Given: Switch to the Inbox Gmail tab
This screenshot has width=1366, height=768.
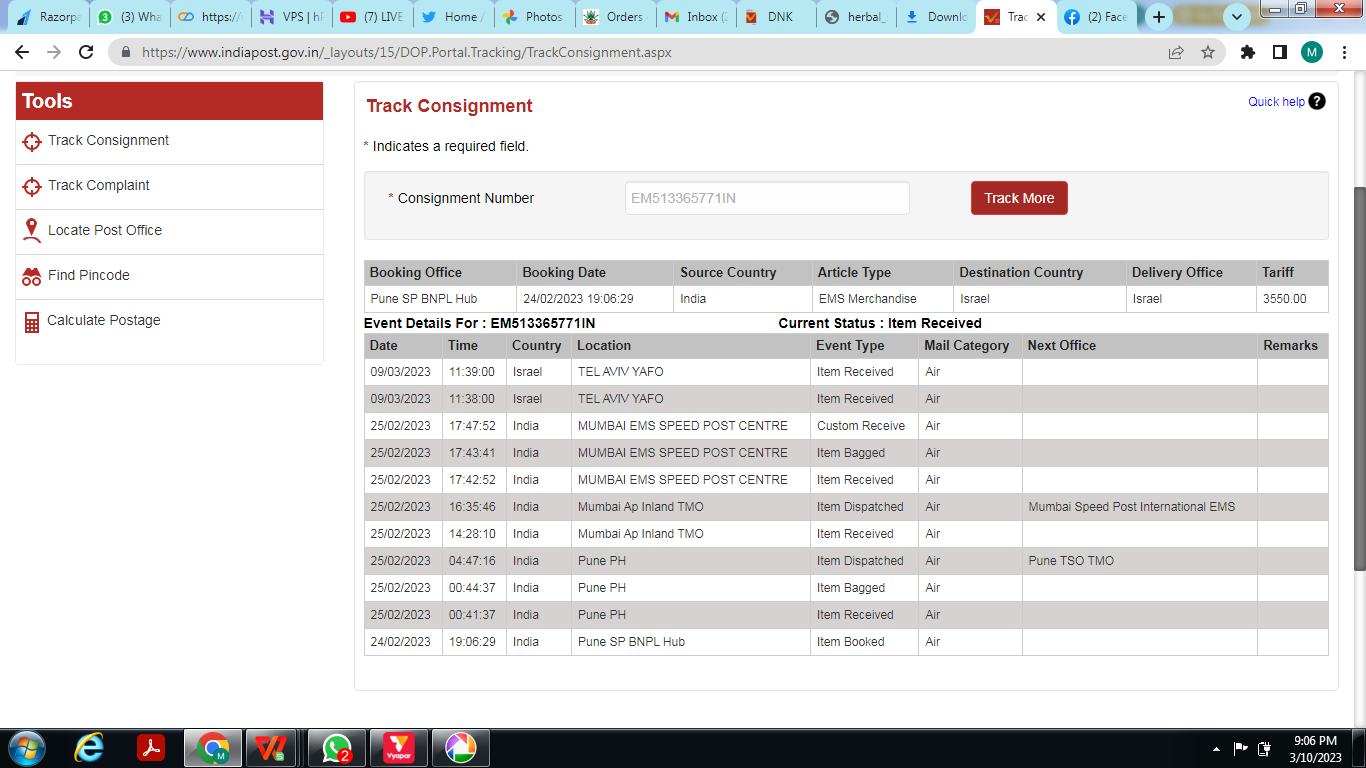Looking at the screenshot, I should [695, 17].
